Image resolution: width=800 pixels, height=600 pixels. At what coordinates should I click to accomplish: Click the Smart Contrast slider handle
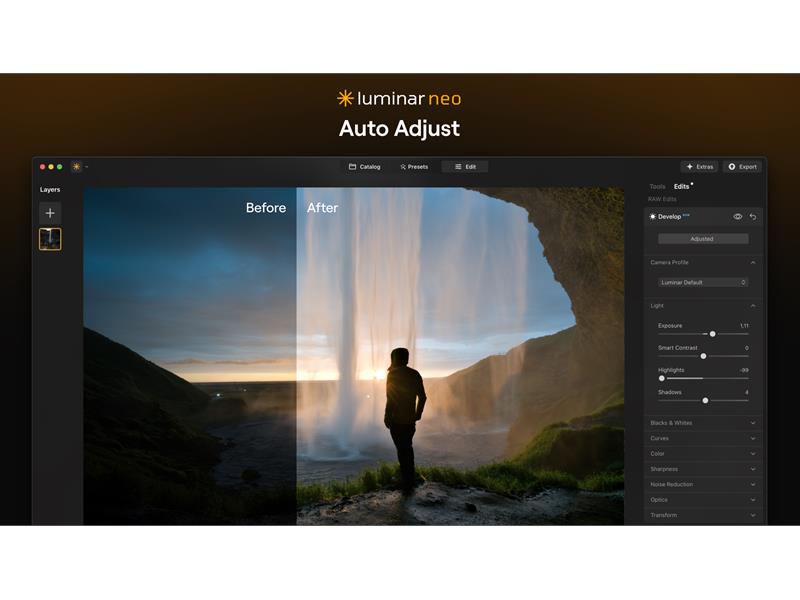704,356
